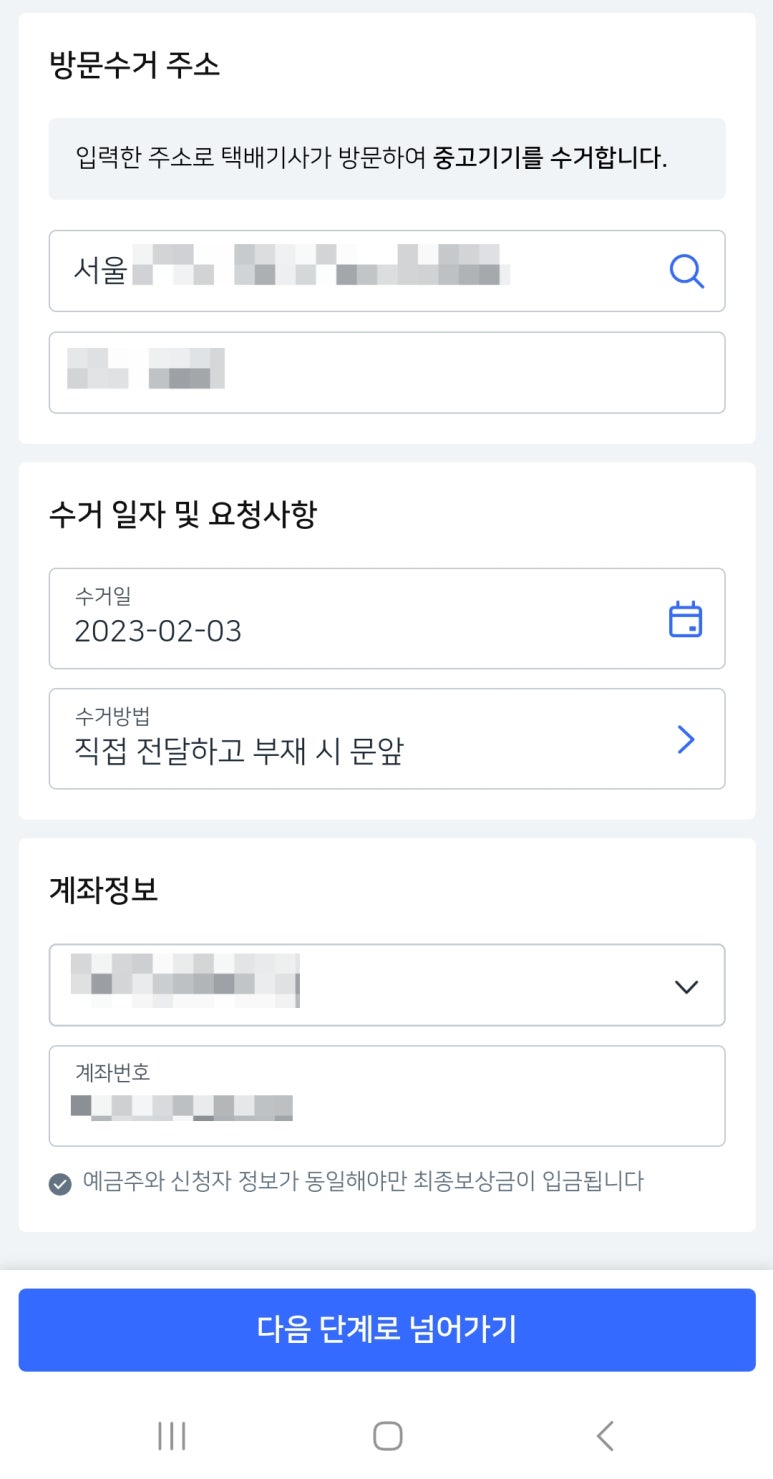Viewport: 773px width, 1479px height.
Task: Click the 최종보상금 deposit notice text
Action: pyautogui.click(x=363, y=1182)
